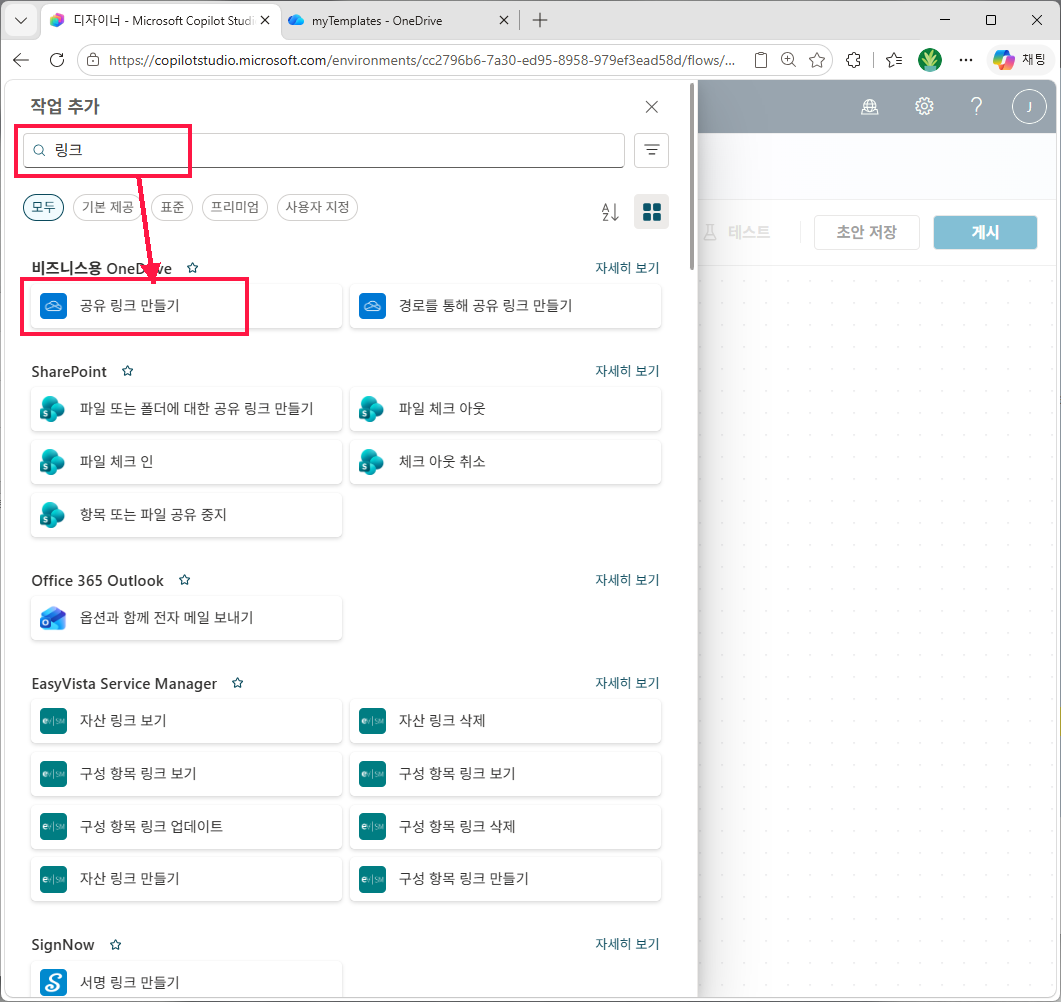Screen dimensions: 1061x1002
Task: Choose the 구성 항목 링크 삭제 action
Action: [x=505, y=826]
